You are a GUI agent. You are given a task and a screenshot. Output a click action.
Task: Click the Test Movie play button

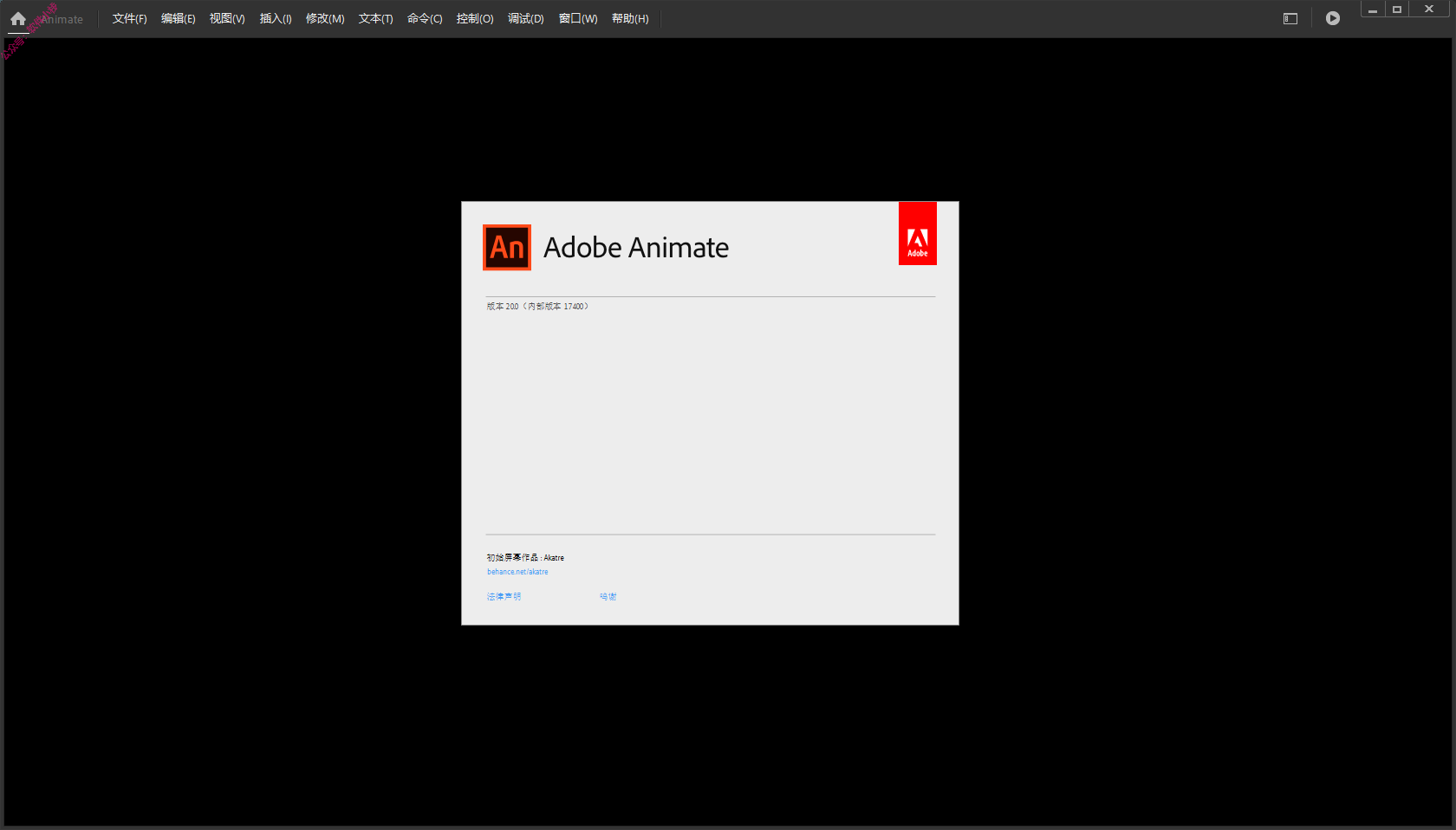click(x=1333, y=18)
